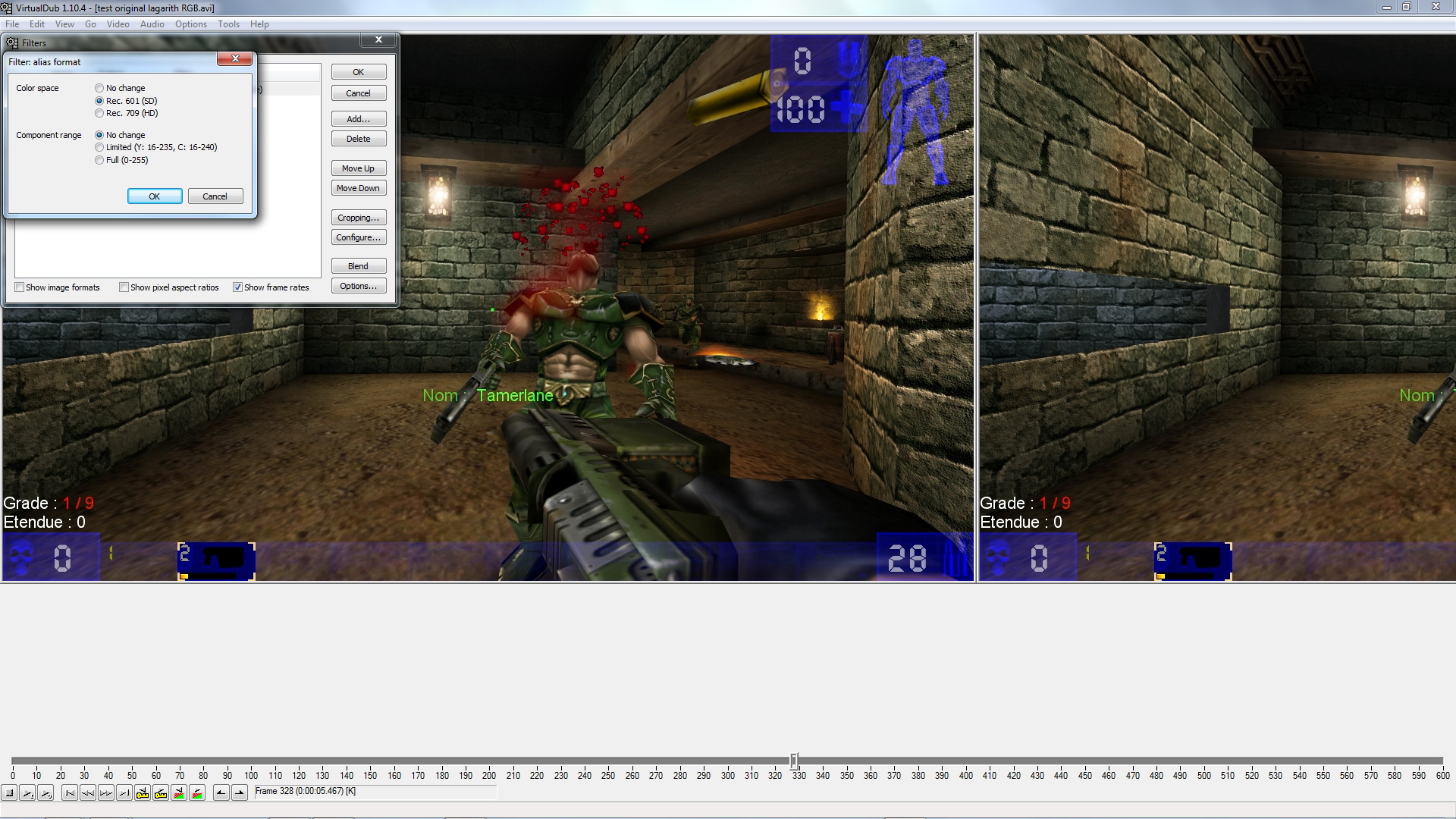Start output playback button
This screenshot has height=819, width=1456.
[45, 793]
